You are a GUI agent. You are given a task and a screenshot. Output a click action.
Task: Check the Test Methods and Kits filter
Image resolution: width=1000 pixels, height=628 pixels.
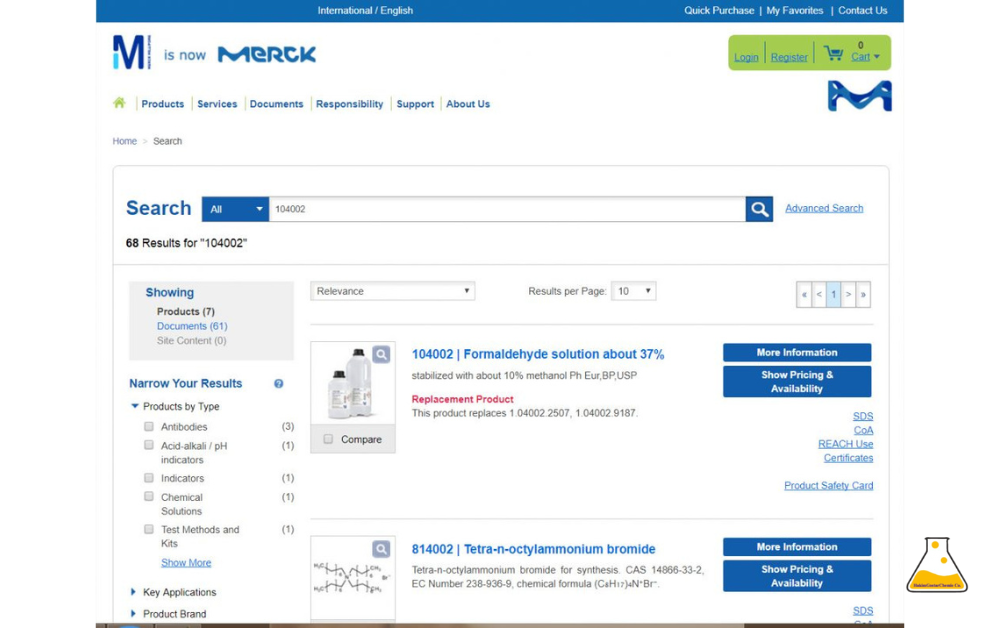coord(149,529)
